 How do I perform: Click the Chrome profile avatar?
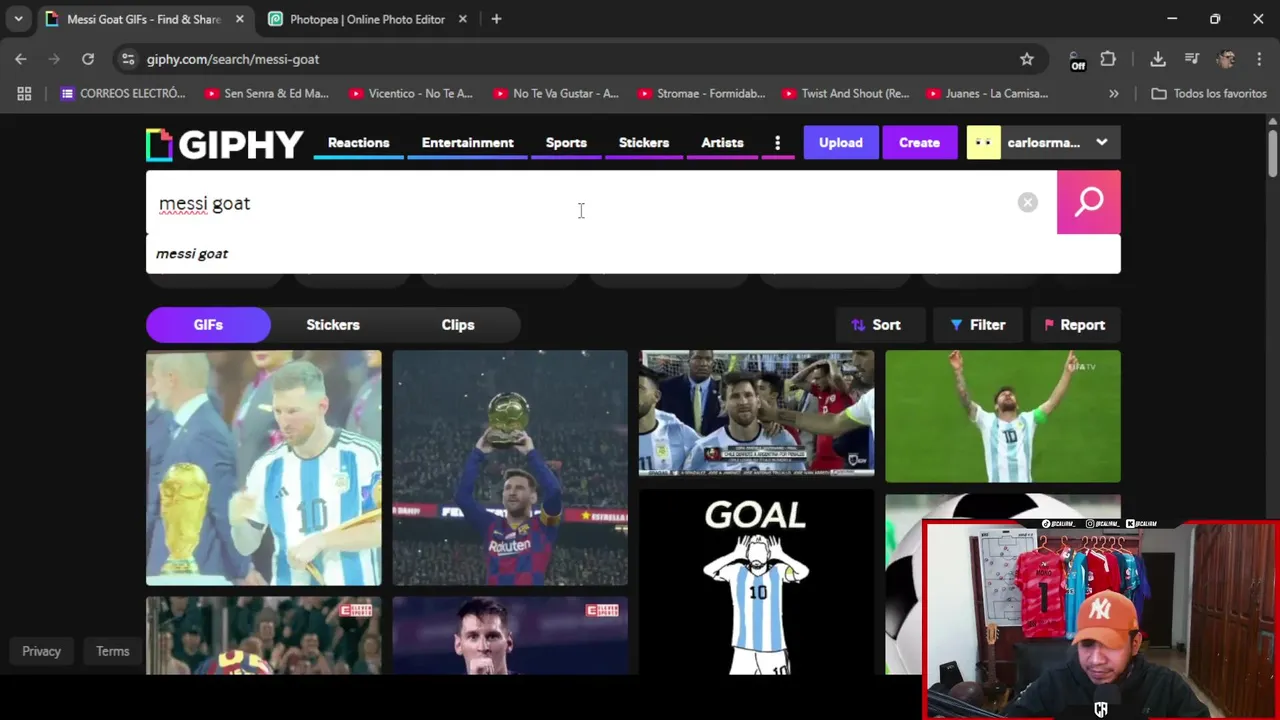click(x=1226, y=59)
